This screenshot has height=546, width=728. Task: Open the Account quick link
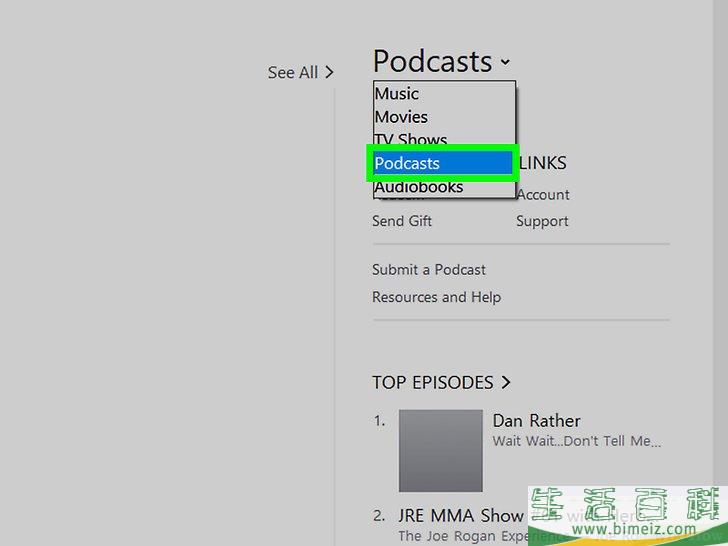(x=543, y=195)
